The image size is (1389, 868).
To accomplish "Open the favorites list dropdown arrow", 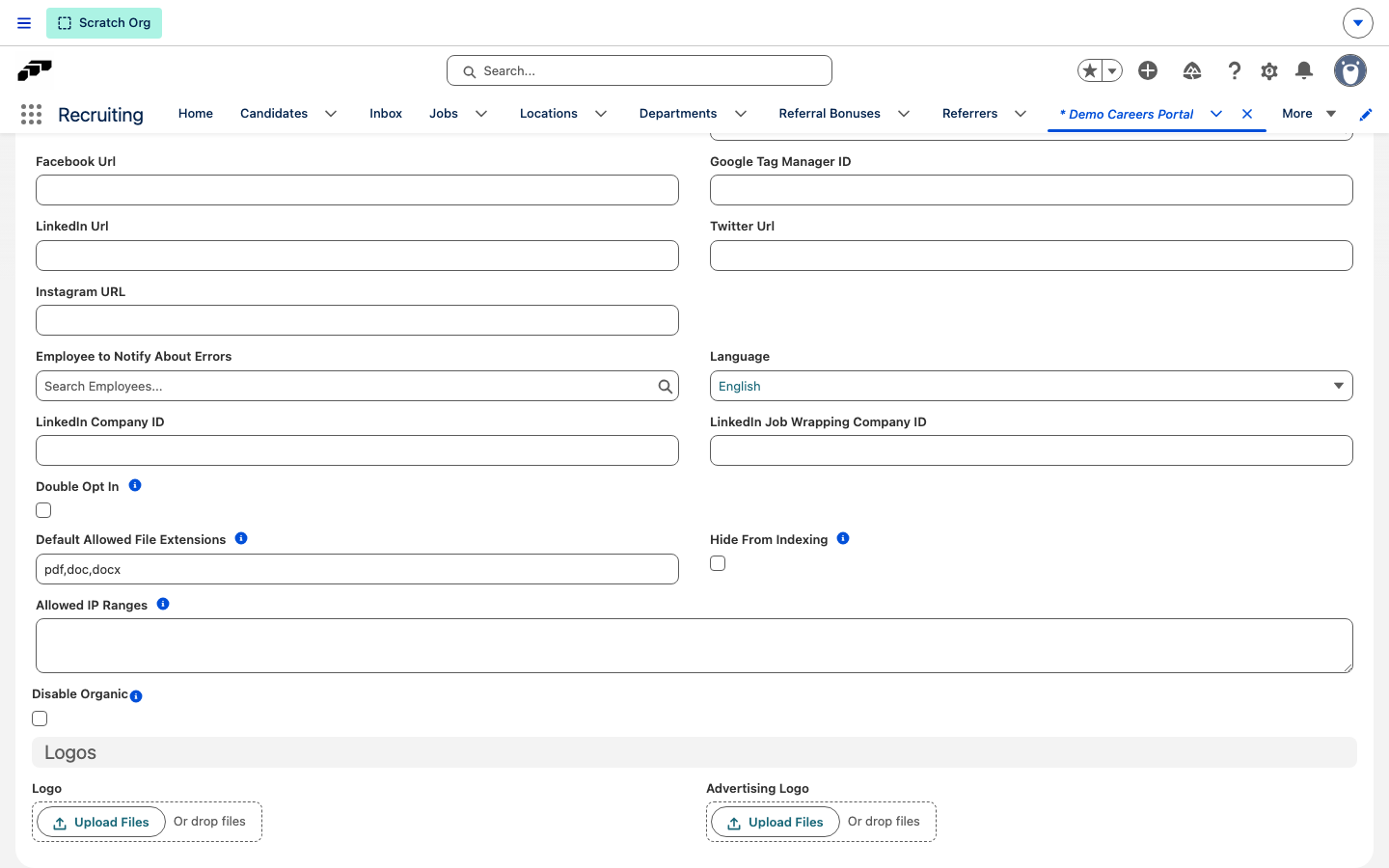I will point(1112,70).
